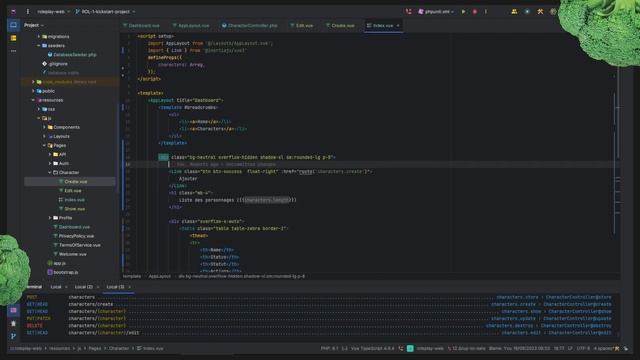Open the phpunit.xml run configuration dropdown
Viewport: 640px width, 360px height.
click(x=436, y=12)
